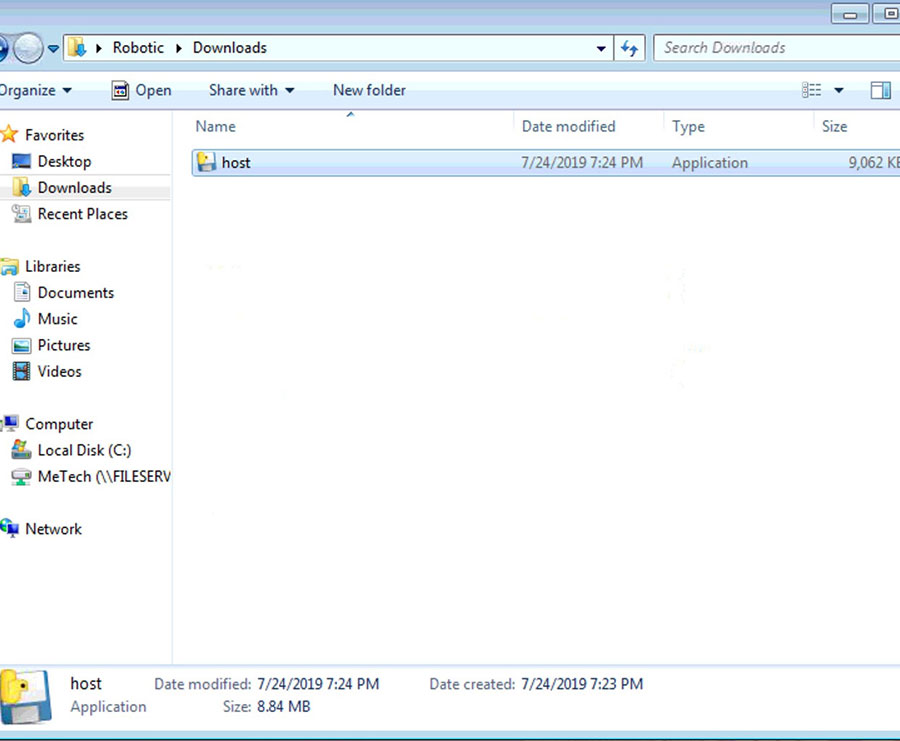
Task: Expand the Share with dropdown
Action: (x=251, y=90)
